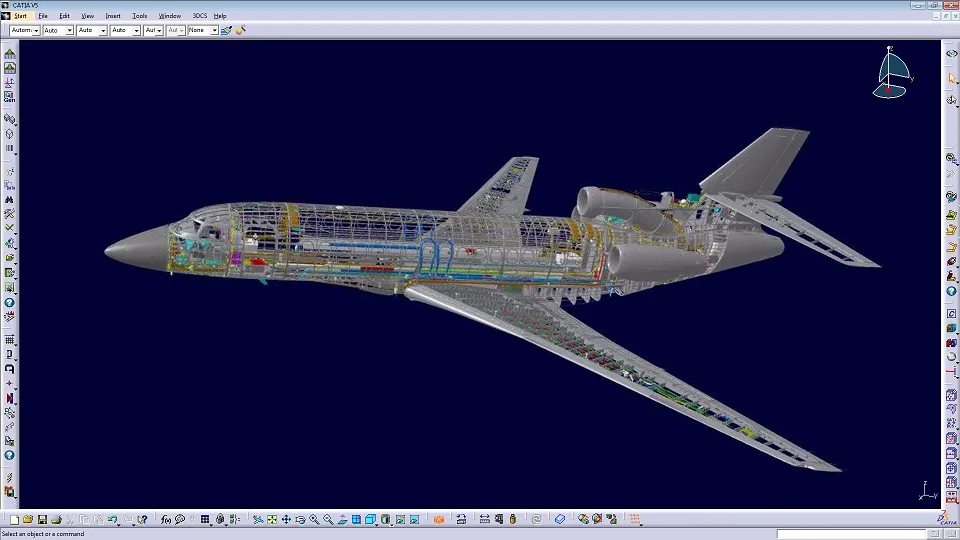Click the New document icon
Image resolution: width=960 pixels, height=540 pixels.
coord(14,520)
